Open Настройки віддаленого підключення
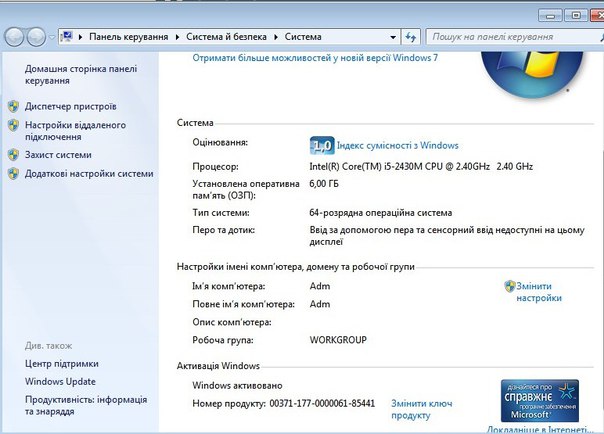The width and height of the screenshot is (604, 434). (75, 131)
